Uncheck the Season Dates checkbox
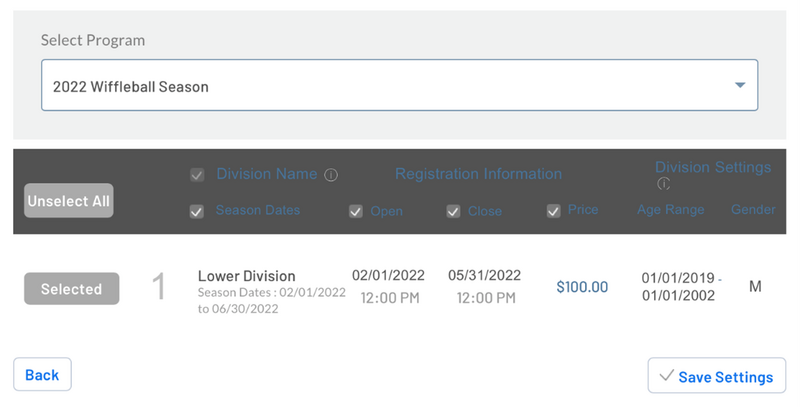The width and height of the screenshot is (800, 407). coord(198,211)
